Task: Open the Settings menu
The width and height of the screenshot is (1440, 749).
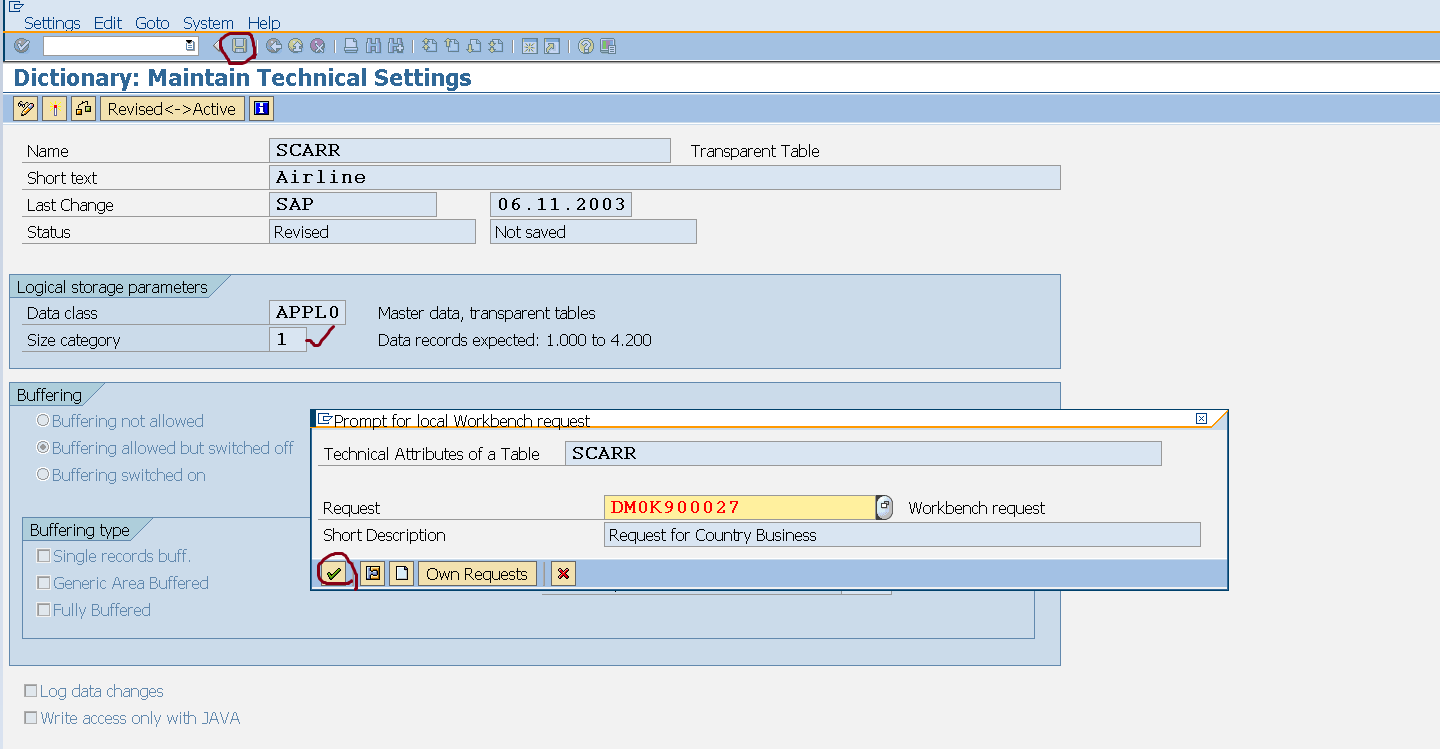Action: pos(52,23)
